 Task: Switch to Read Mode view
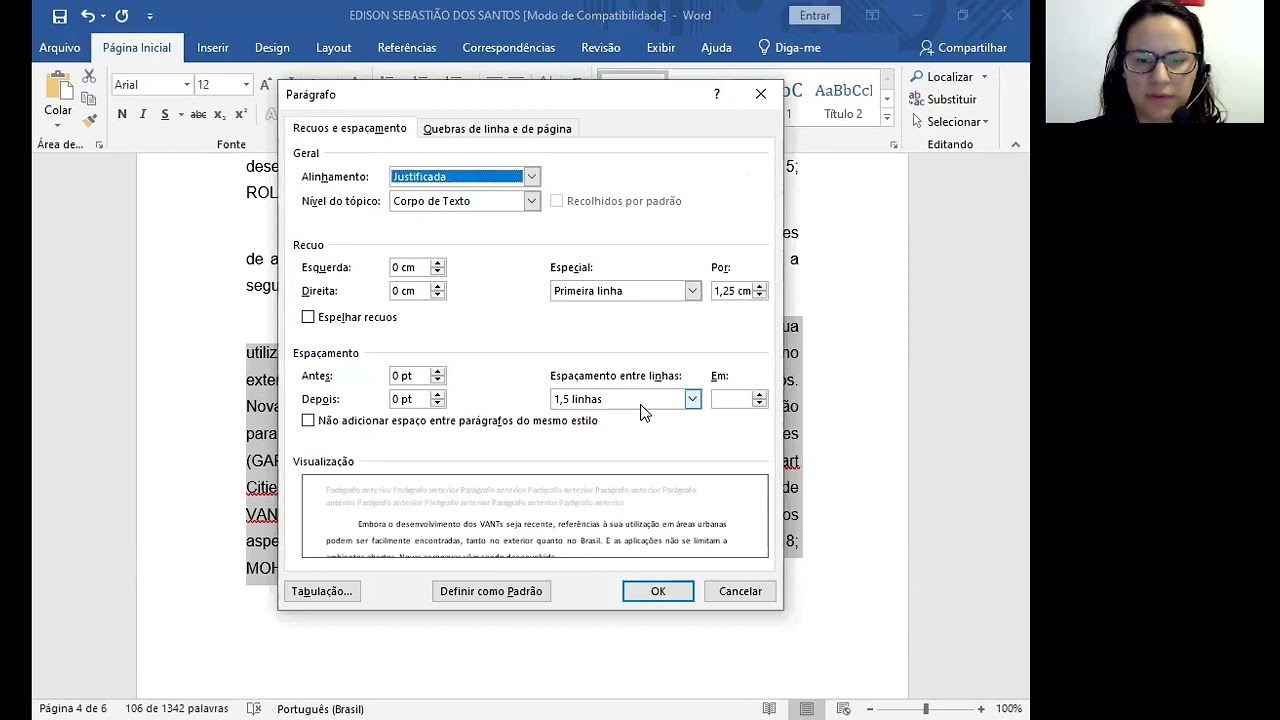(x=769, y=708)
